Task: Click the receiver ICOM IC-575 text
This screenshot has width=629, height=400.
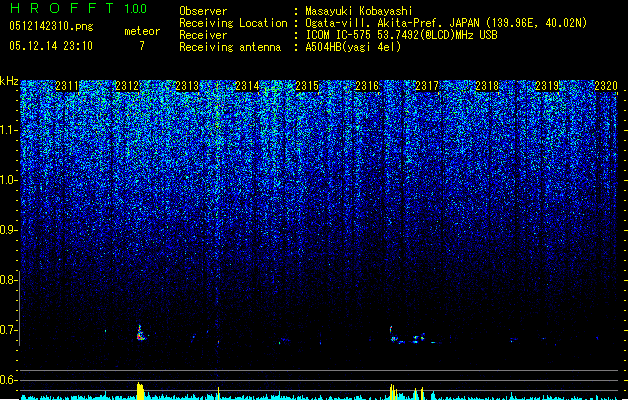Action: [x=401, y=35]
